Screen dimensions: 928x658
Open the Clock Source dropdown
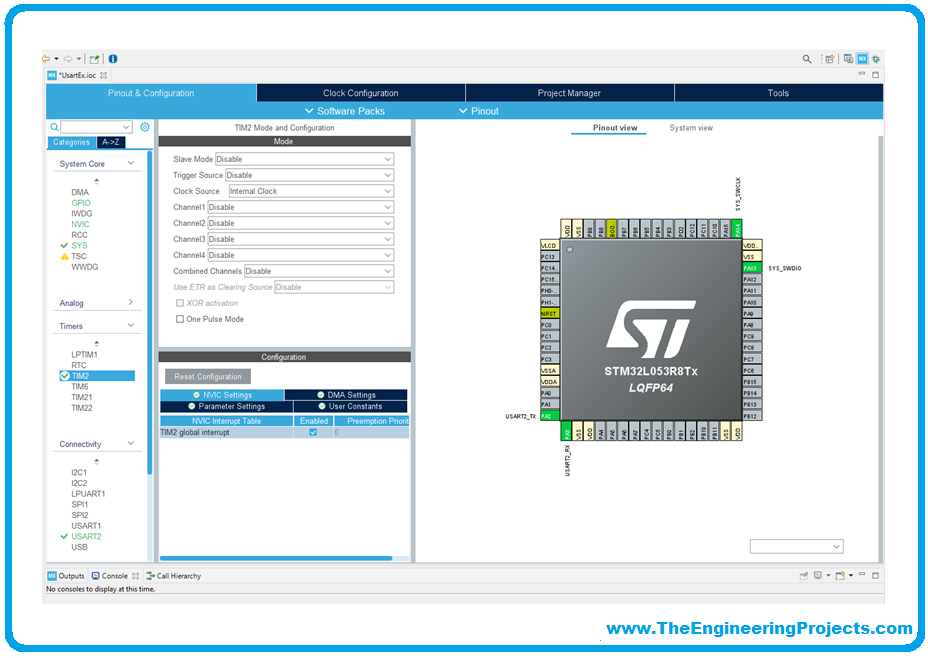pyautogui.click(x=311, y=191)
